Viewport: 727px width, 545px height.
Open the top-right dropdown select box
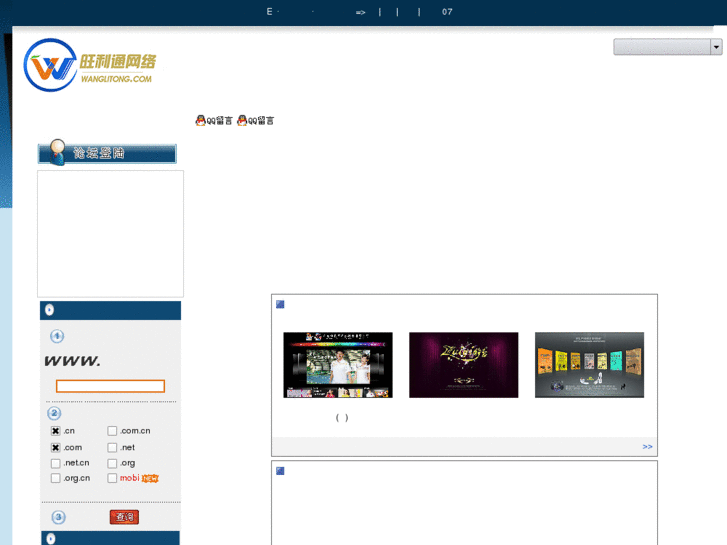668,47
